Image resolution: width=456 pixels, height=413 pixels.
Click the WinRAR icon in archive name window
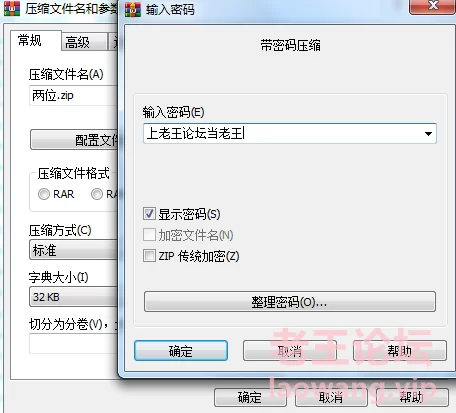coord(12,9)
